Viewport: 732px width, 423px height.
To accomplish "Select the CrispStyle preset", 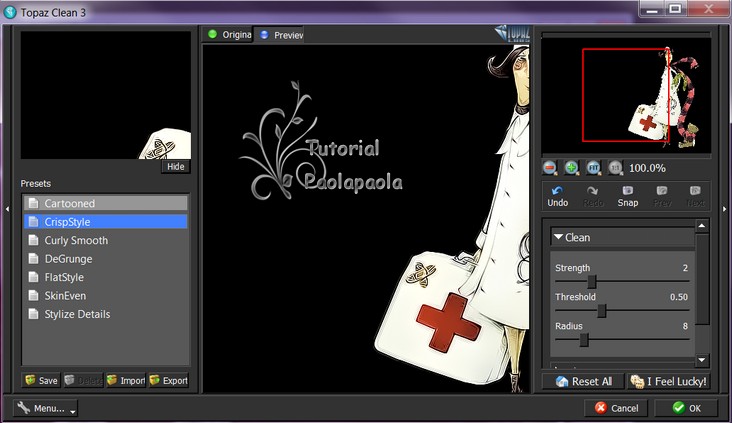I will [x=106, y=222].
